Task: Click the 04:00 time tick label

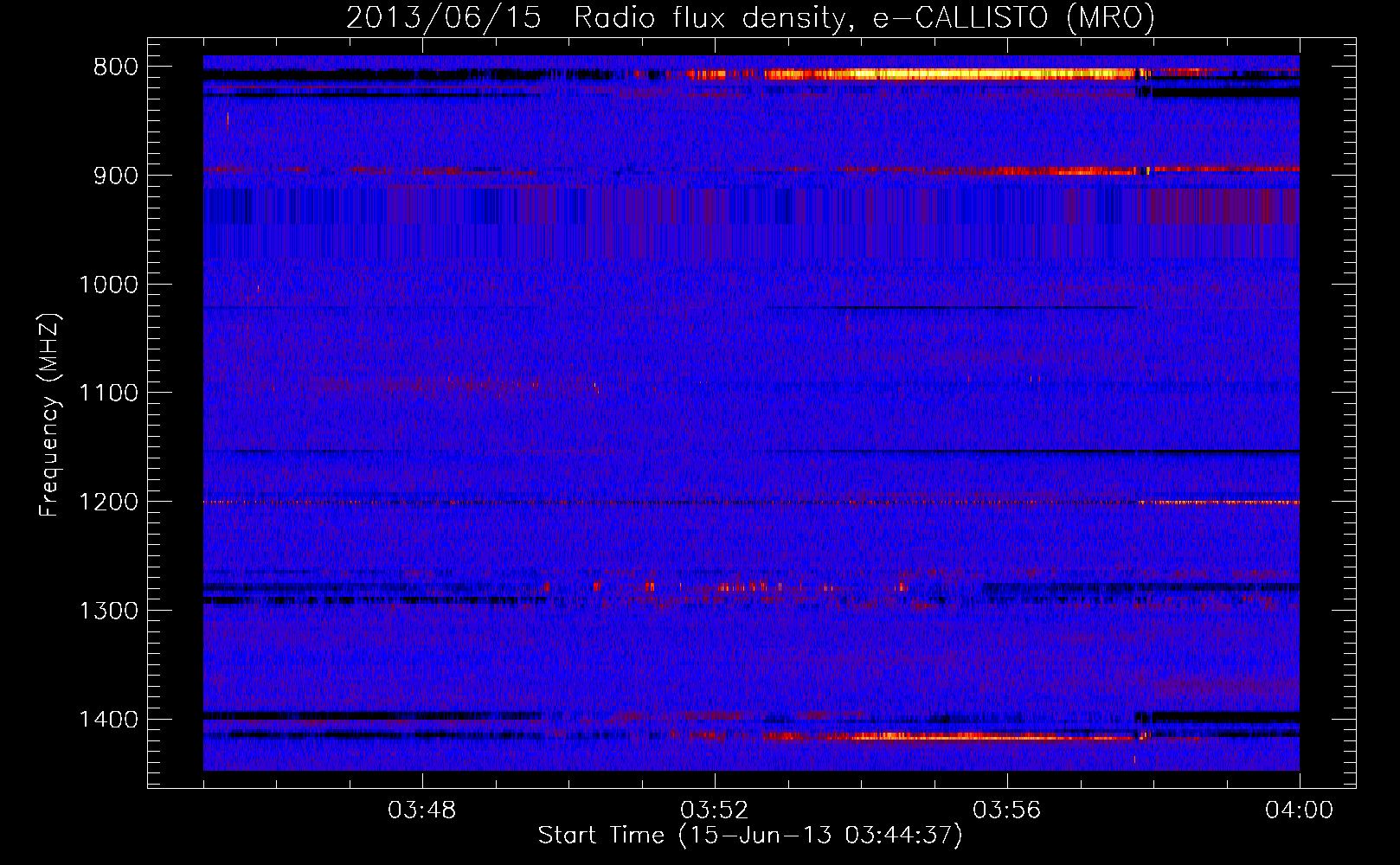Action: pos(1299,811)
